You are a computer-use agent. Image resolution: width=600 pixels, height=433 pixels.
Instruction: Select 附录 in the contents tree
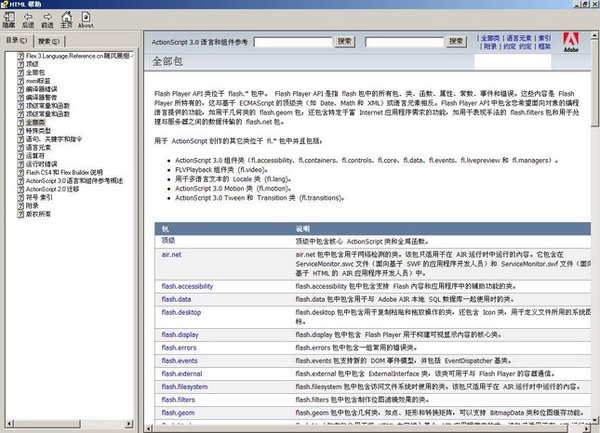click(32, 206)
